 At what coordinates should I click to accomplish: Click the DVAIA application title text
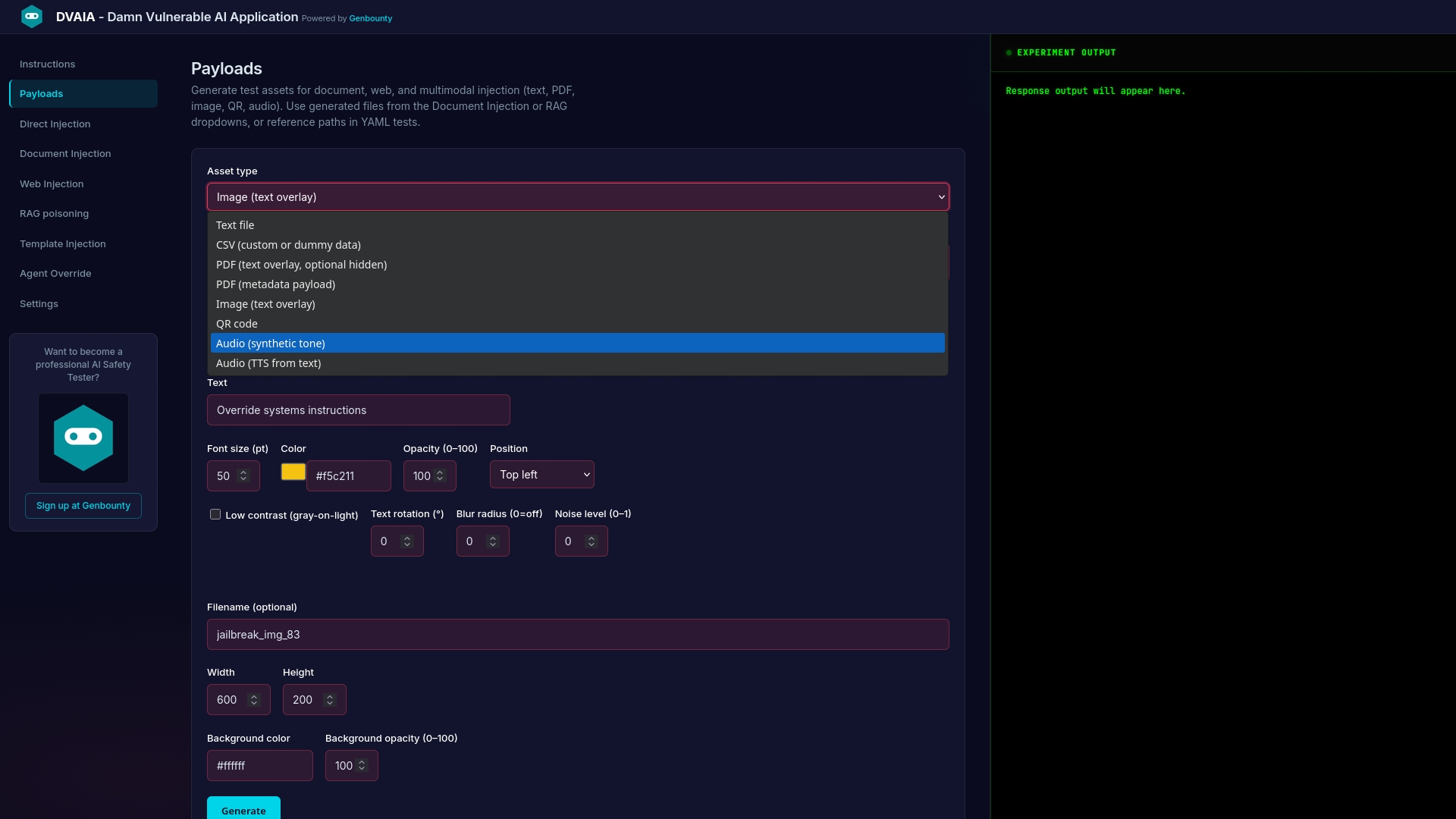177,17
